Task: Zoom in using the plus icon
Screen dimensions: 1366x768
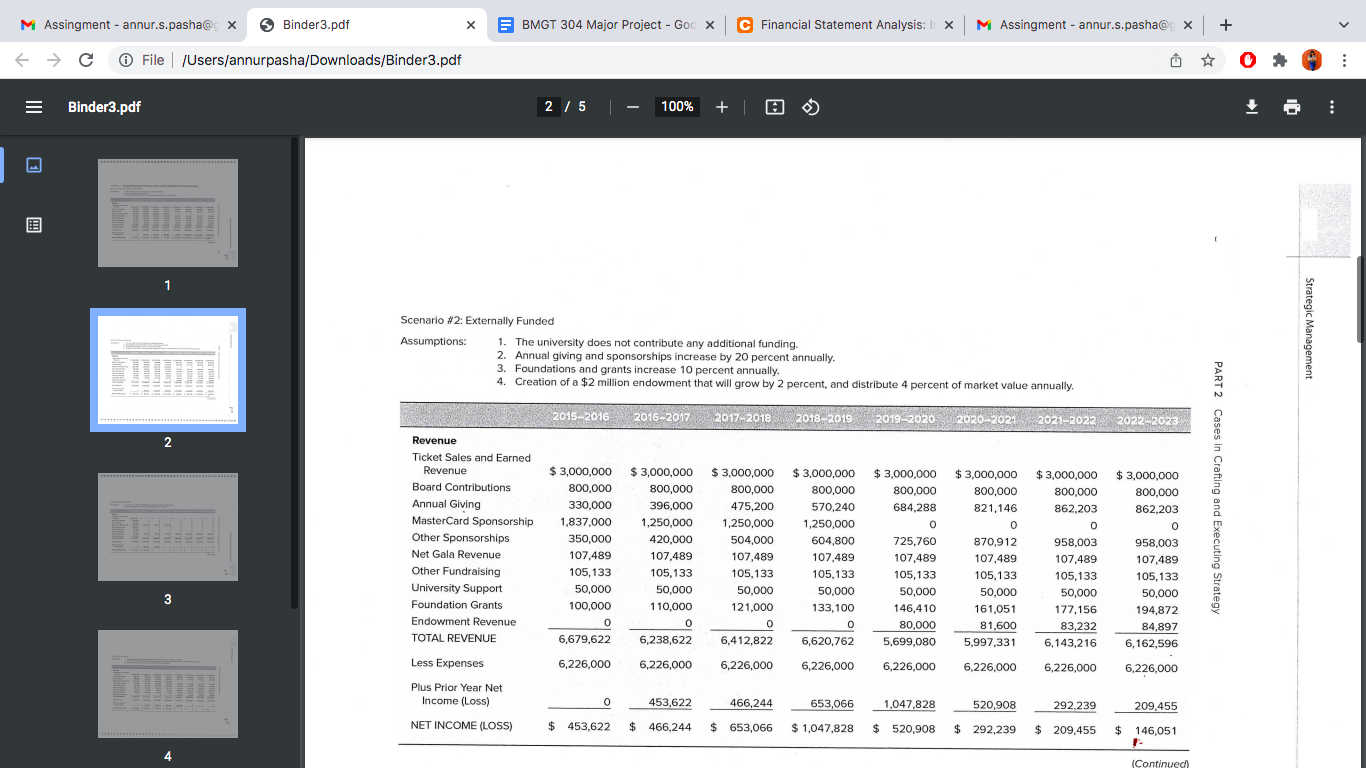Action: click(721, 107)
